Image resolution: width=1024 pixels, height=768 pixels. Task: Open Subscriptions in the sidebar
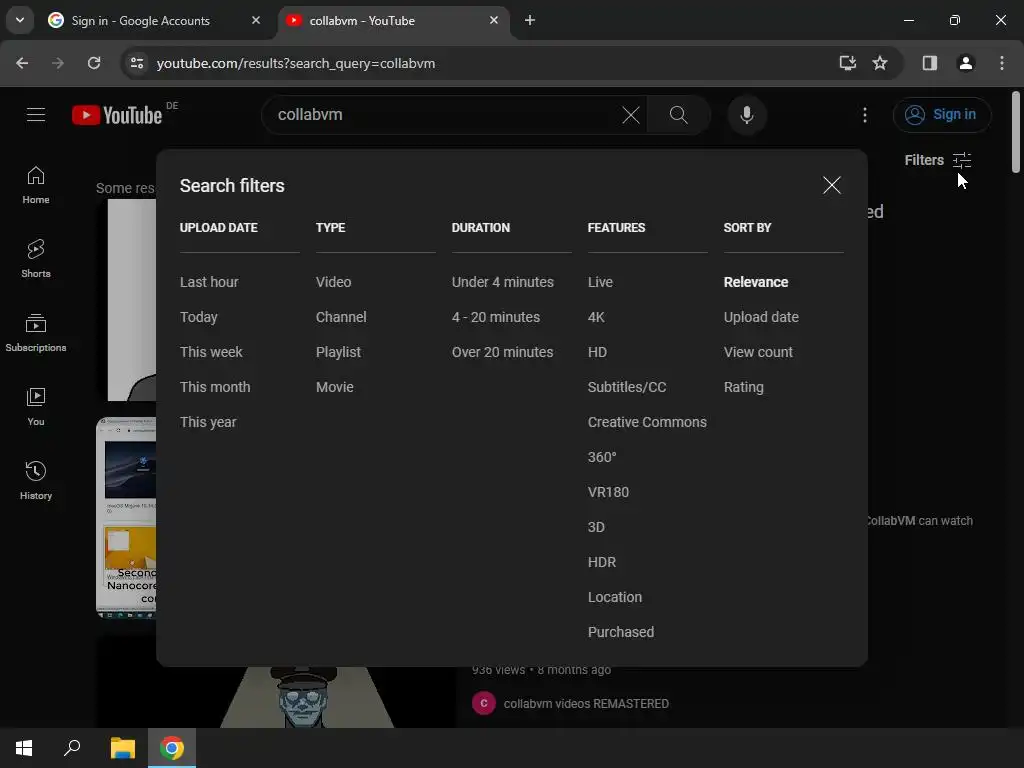pyautogui.click(x=36, y=332)
